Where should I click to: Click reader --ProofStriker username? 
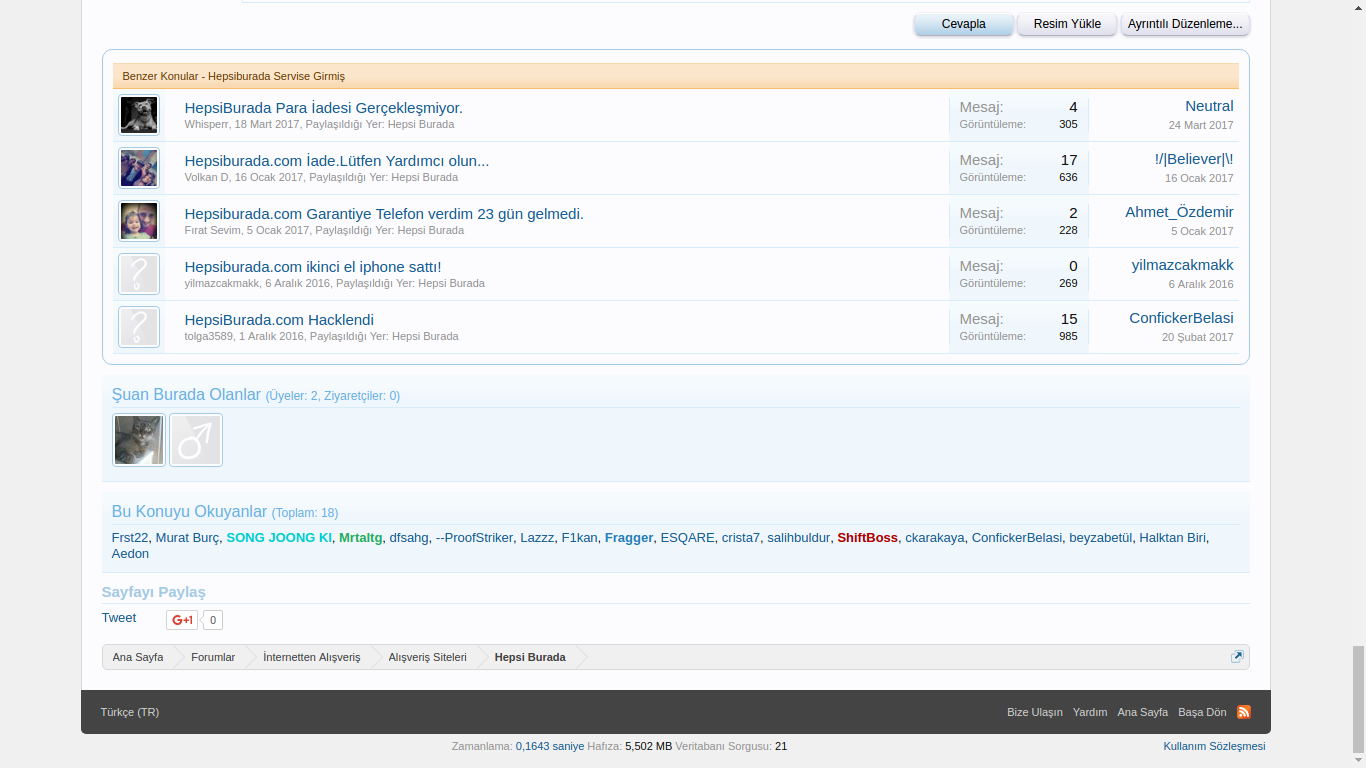coord(474,537)
